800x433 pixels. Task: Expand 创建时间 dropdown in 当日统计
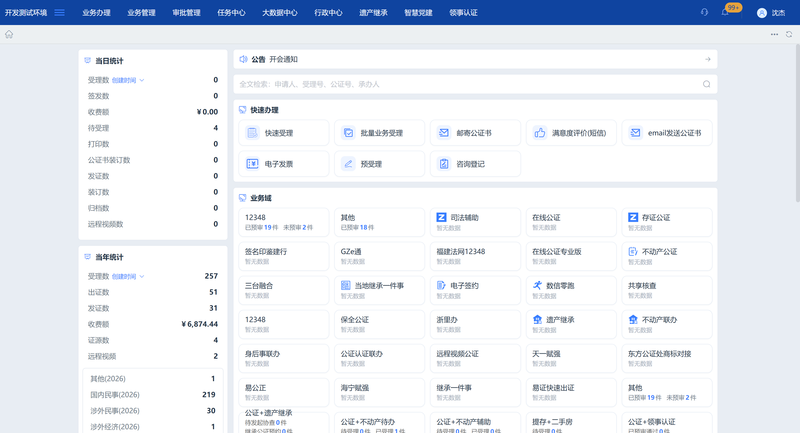(x=128, y=80)
